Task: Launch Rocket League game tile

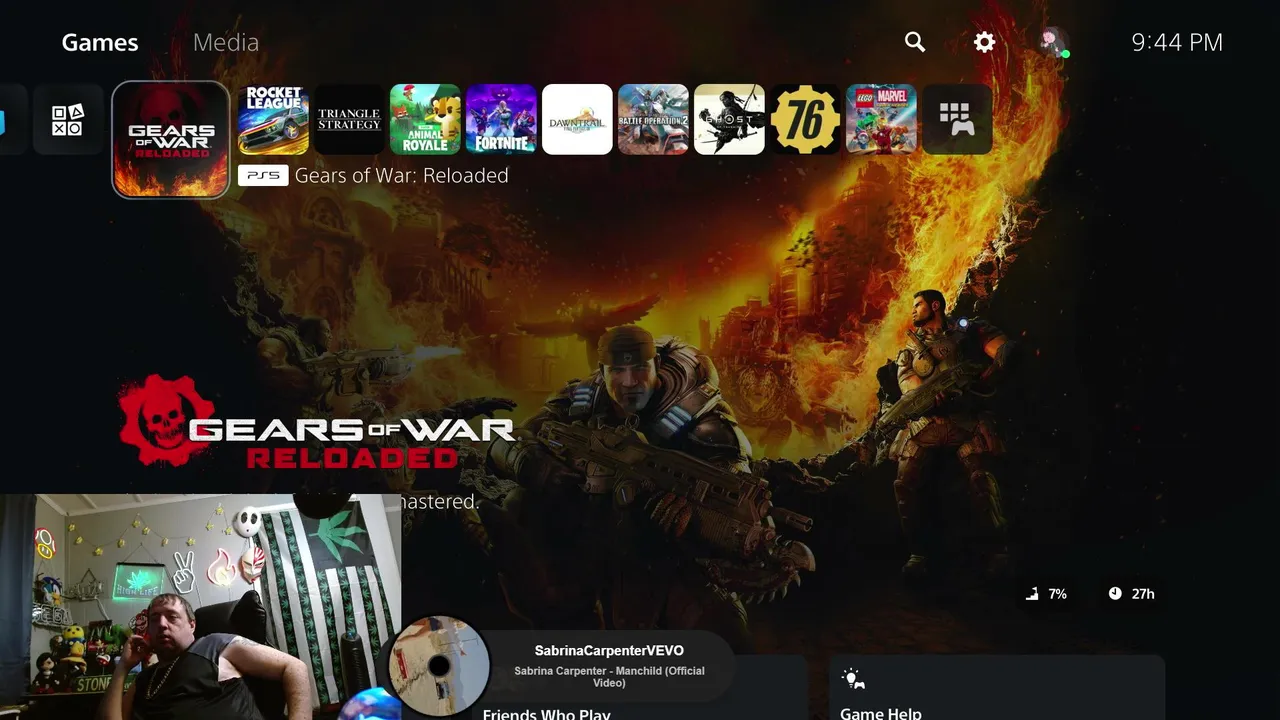Action: (x=273, y=119)
